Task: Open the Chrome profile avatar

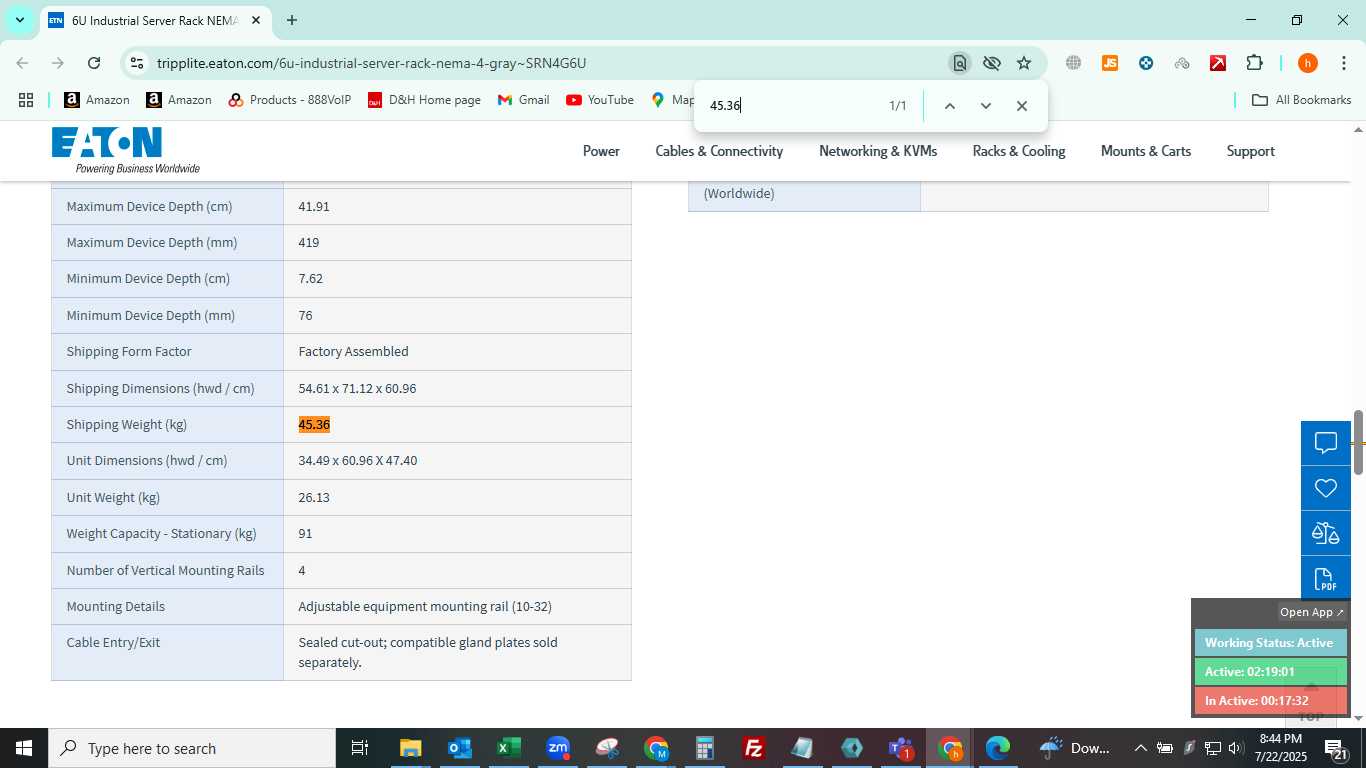Action: pos(1307,63)
